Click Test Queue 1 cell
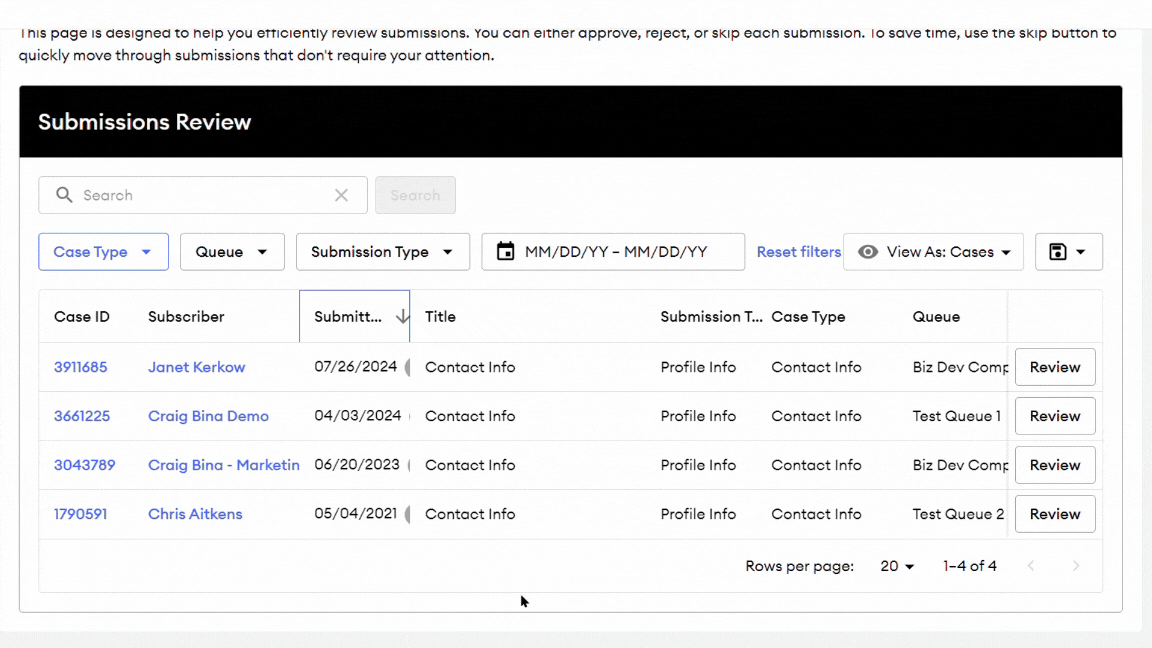1152x648 pixels. [957, 416]
